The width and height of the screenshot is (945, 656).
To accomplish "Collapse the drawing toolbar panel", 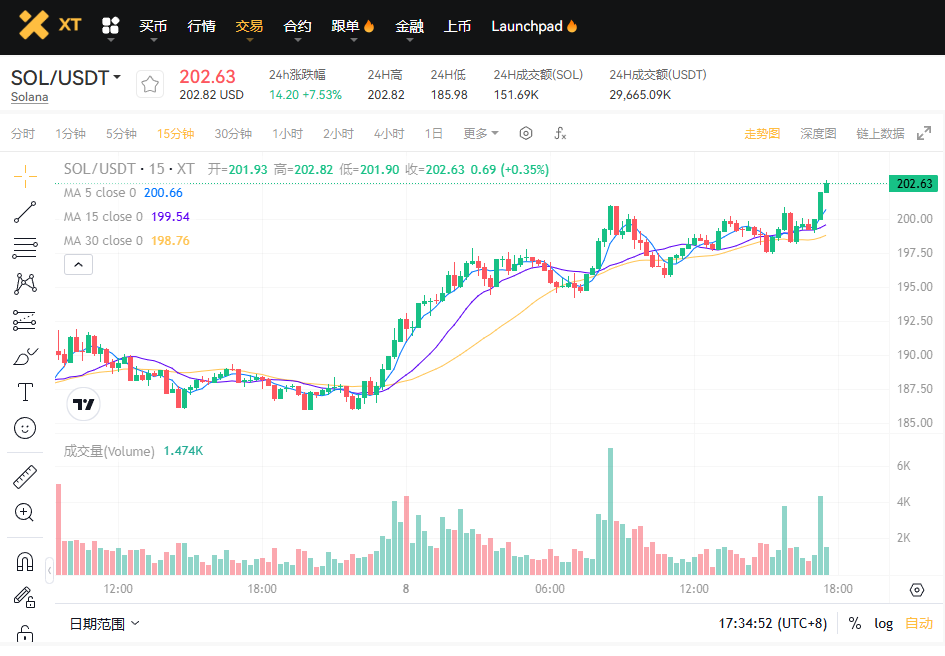I will point(49,570).
